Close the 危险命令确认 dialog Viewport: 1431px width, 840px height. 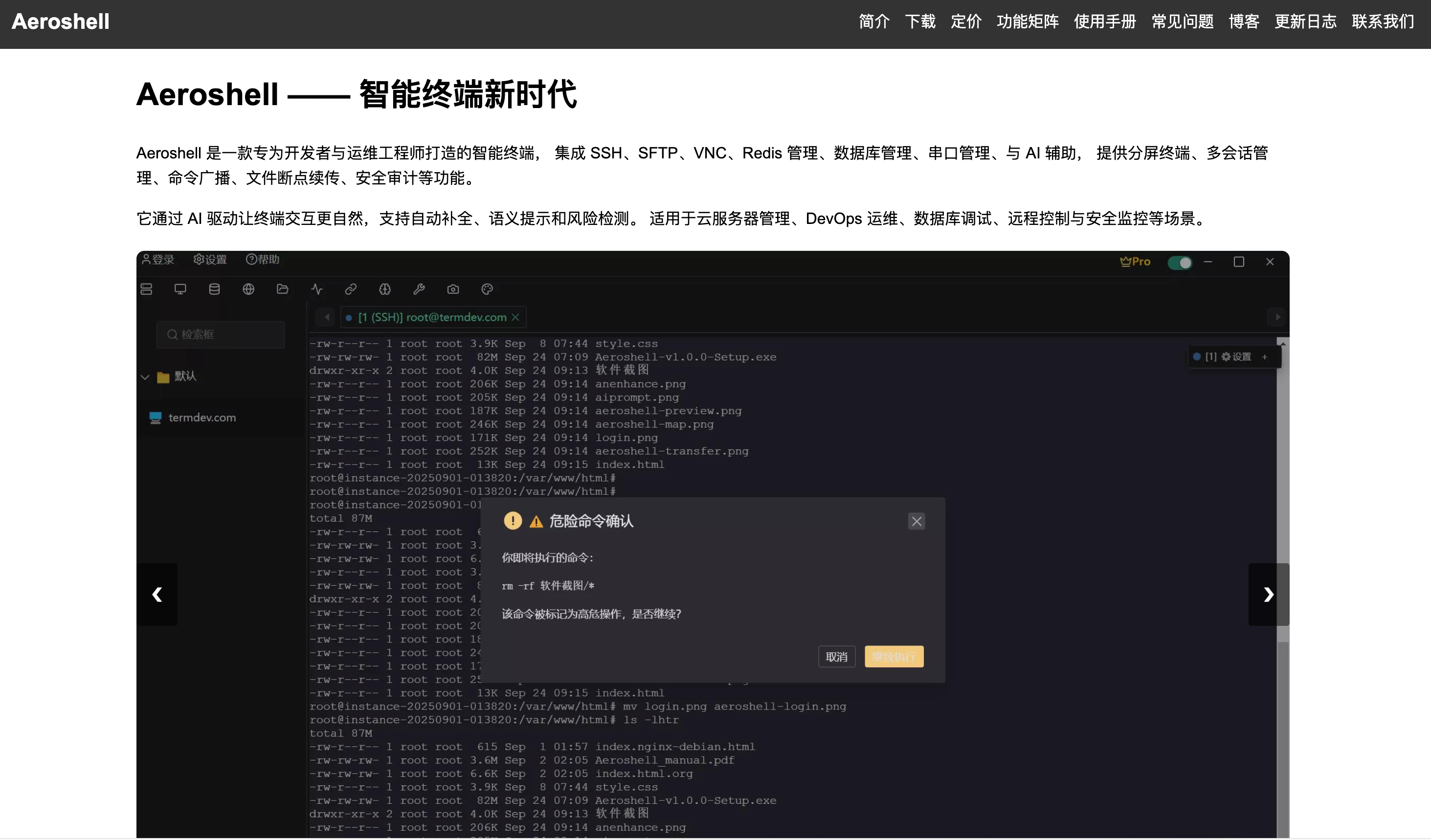tap(916, 521)
